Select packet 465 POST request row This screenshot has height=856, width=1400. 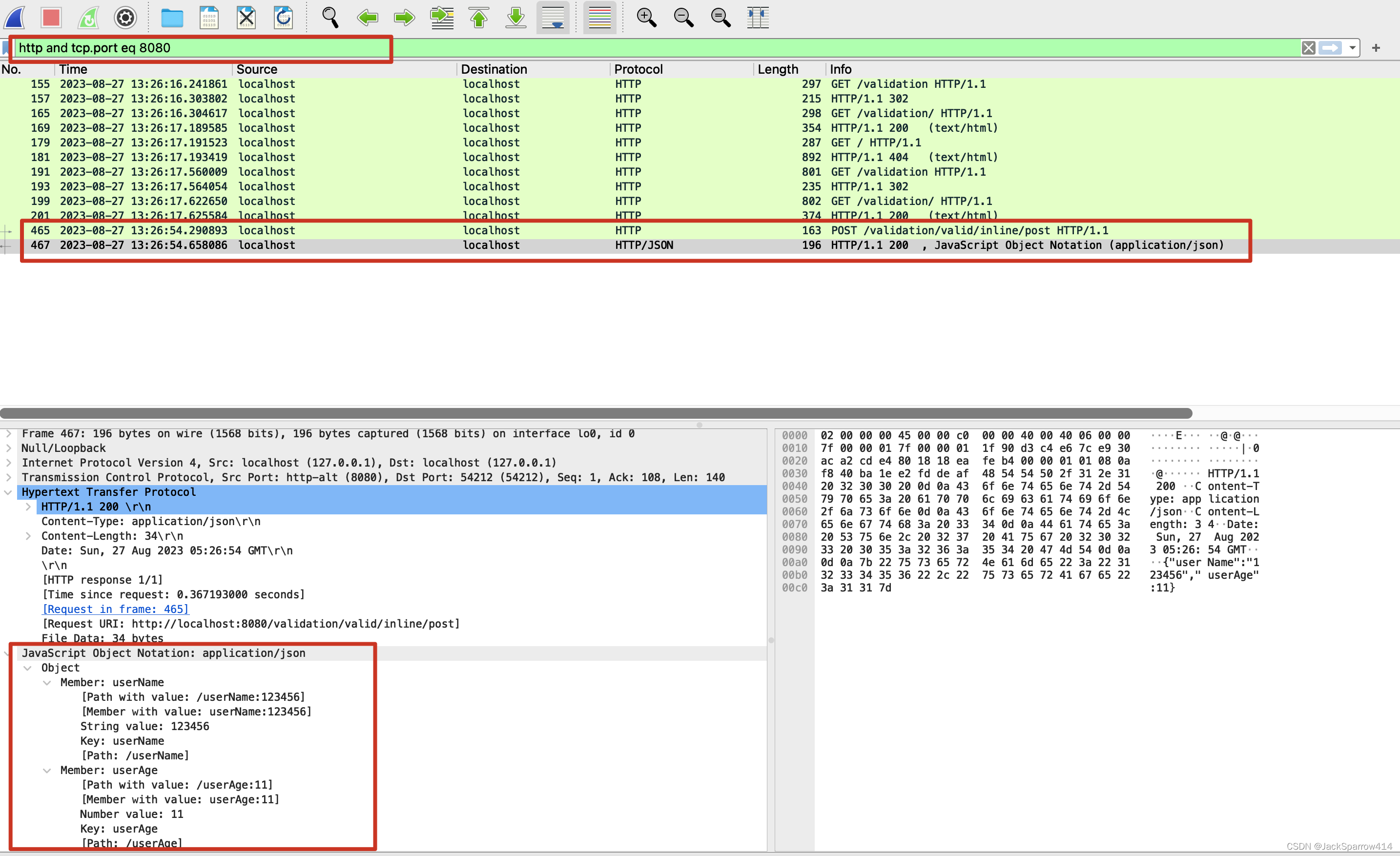click(x=700, y=231)
